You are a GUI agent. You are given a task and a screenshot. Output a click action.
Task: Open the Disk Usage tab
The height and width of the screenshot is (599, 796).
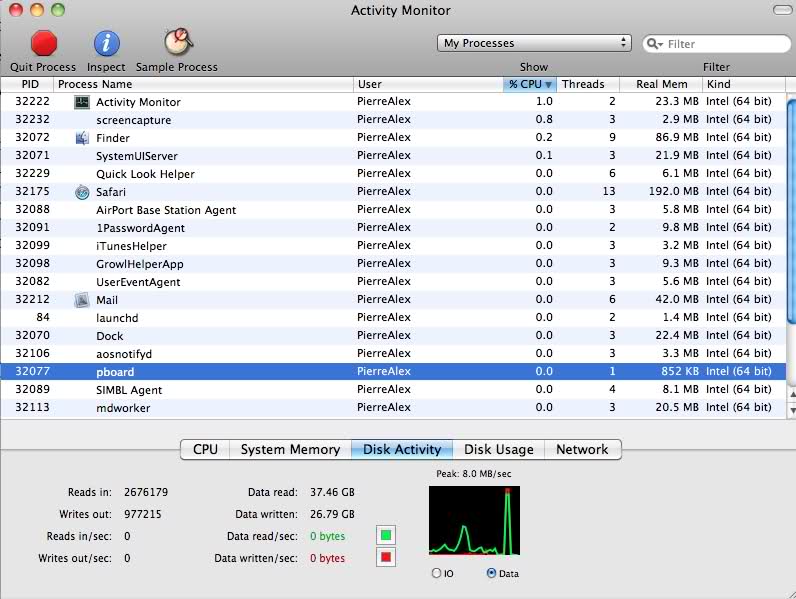tap(499, 449)
